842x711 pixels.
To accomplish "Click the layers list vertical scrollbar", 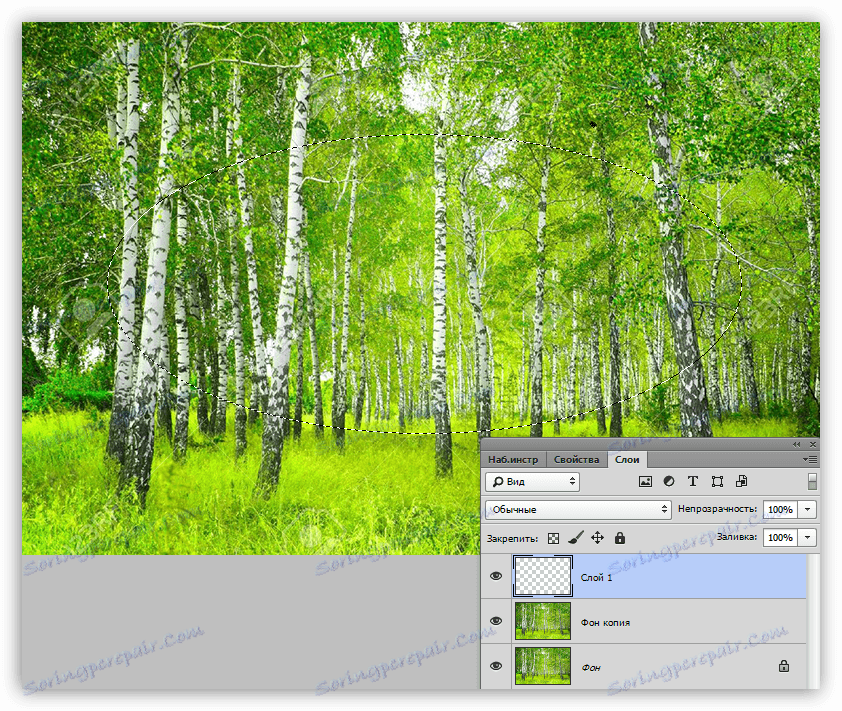I will click(812, 621).
